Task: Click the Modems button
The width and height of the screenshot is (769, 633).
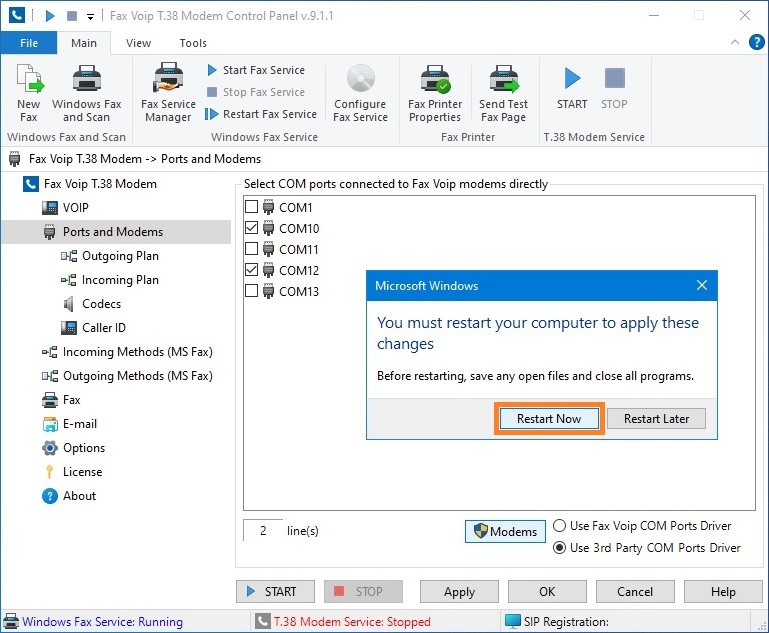Action: tap(505, 532)
